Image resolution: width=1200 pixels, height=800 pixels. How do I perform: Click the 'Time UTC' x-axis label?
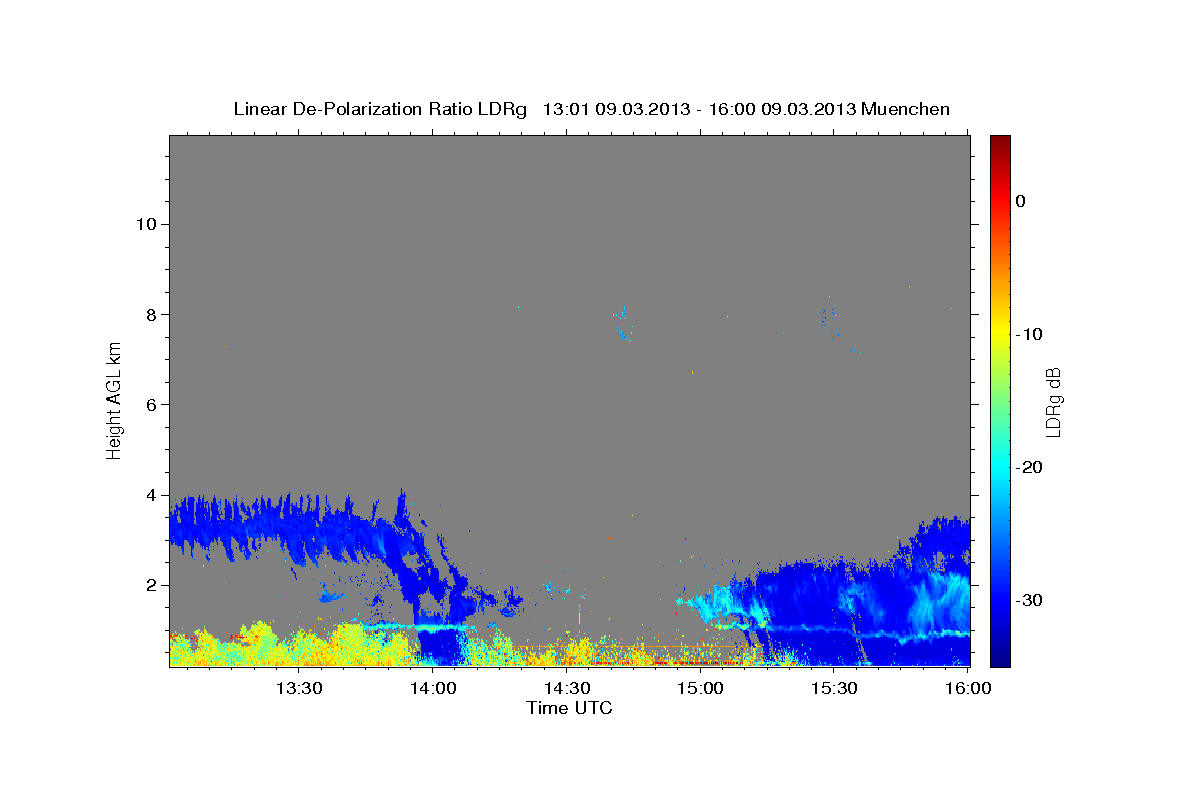coord(569,708)
